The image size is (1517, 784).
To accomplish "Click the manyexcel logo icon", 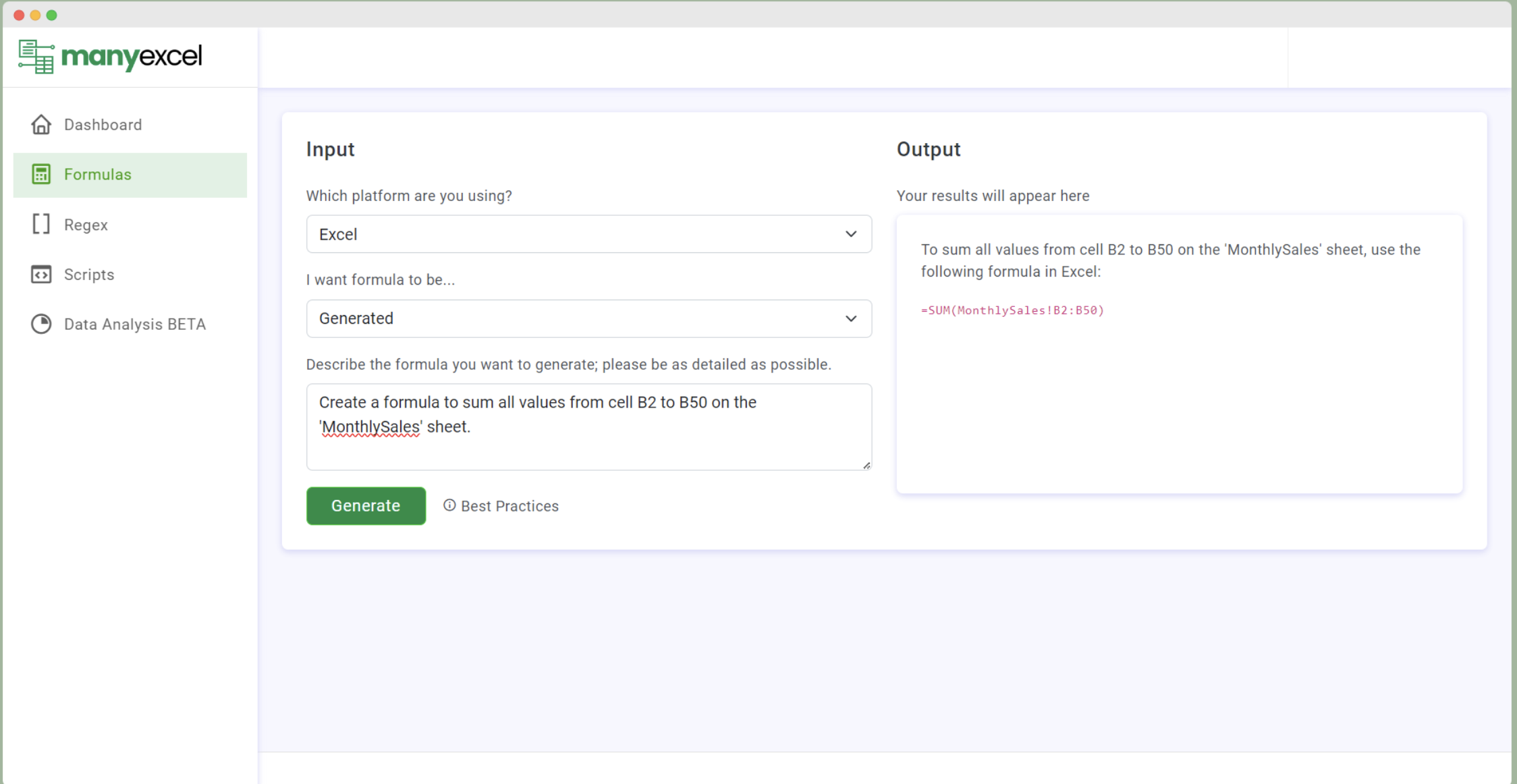I will 36,57.
